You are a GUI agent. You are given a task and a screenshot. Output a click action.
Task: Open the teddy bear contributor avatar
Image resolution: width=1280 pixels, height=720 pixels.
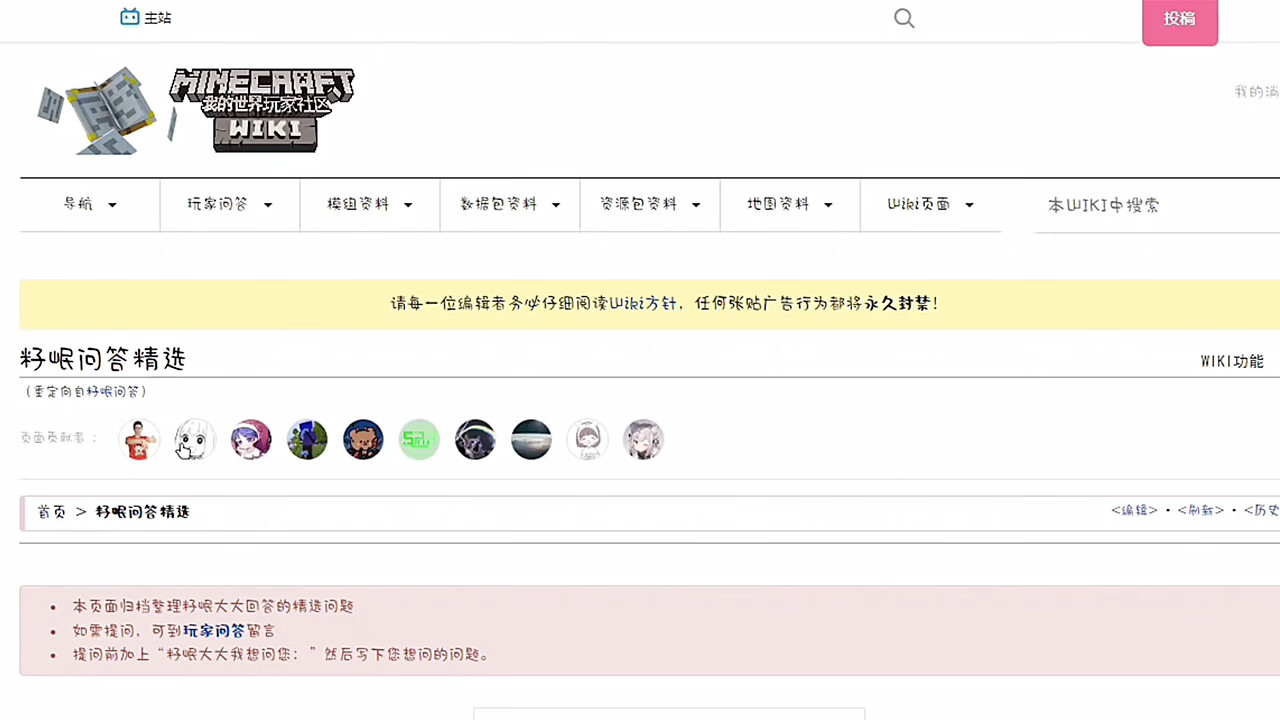point(363,439)
